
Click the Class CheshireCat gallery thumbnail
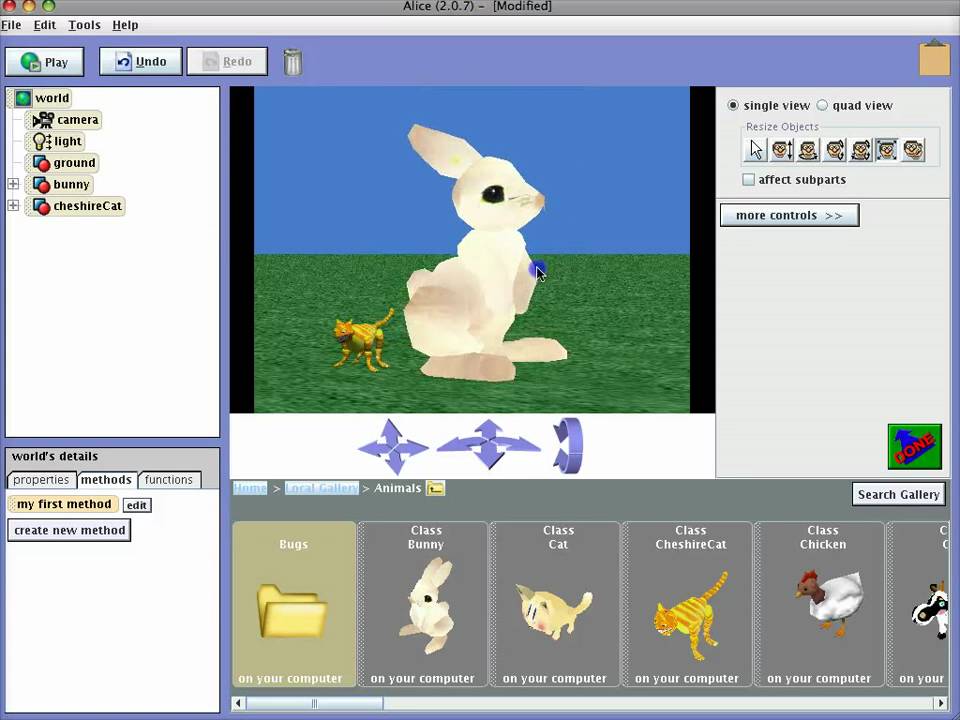point(688,604)
